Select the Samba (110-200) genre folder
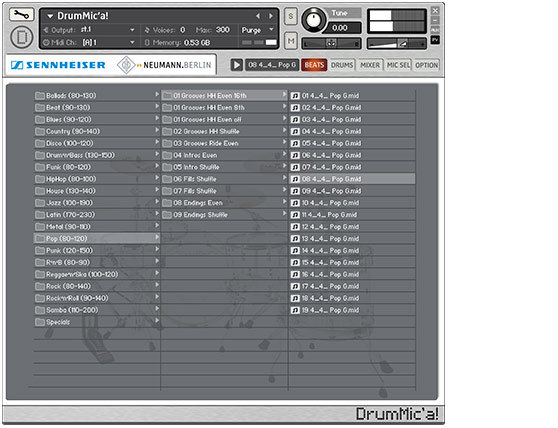Screen dimensions: 558x428 point(96,310)
